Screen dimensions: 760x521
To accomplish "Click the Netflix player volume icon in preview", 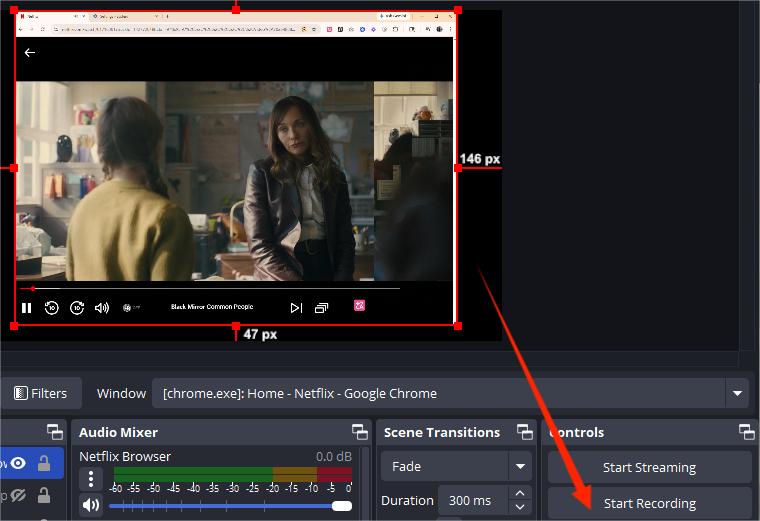I will tap(102, 308).
